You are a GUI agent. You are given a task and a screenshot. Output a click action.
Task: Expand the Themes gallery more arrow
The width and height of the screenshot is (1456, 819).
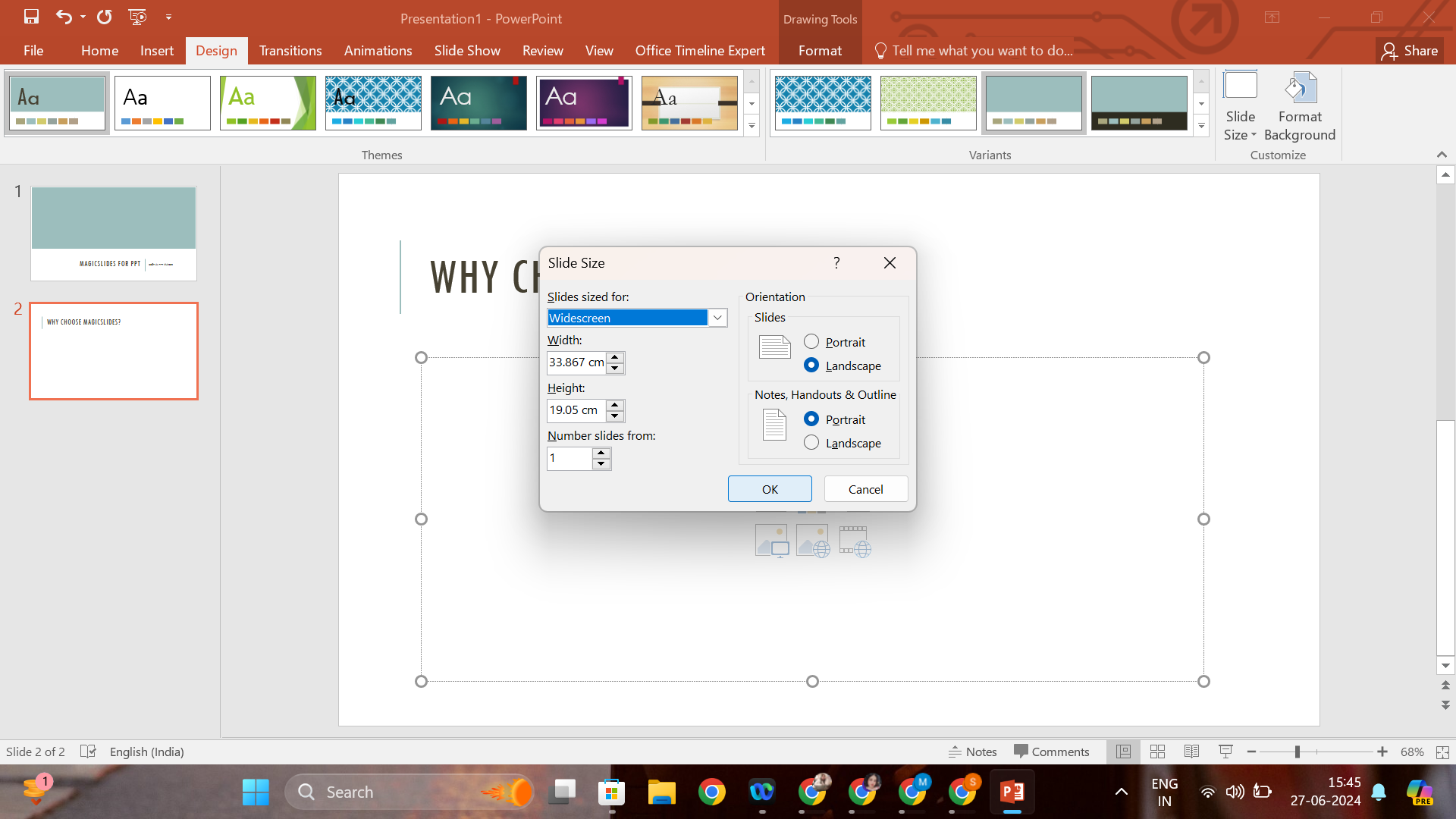(752, 126)
